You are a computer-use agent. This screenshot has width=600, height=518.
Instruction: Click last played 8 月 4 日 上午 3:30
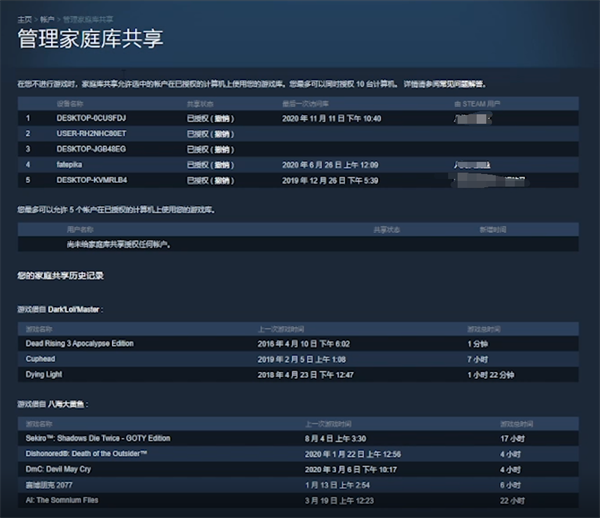point(336,439)
